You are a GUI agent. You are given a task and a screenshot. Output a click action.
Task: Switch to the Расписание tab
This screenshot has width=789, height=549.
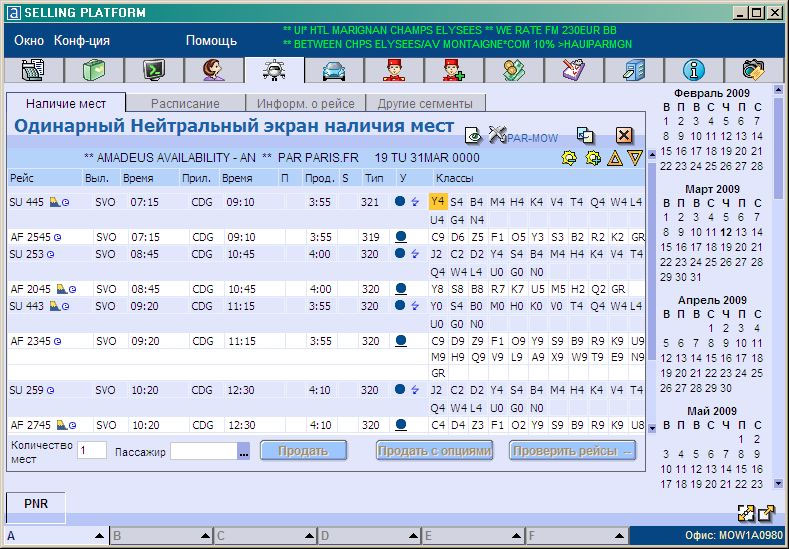[x=185, y=104]
